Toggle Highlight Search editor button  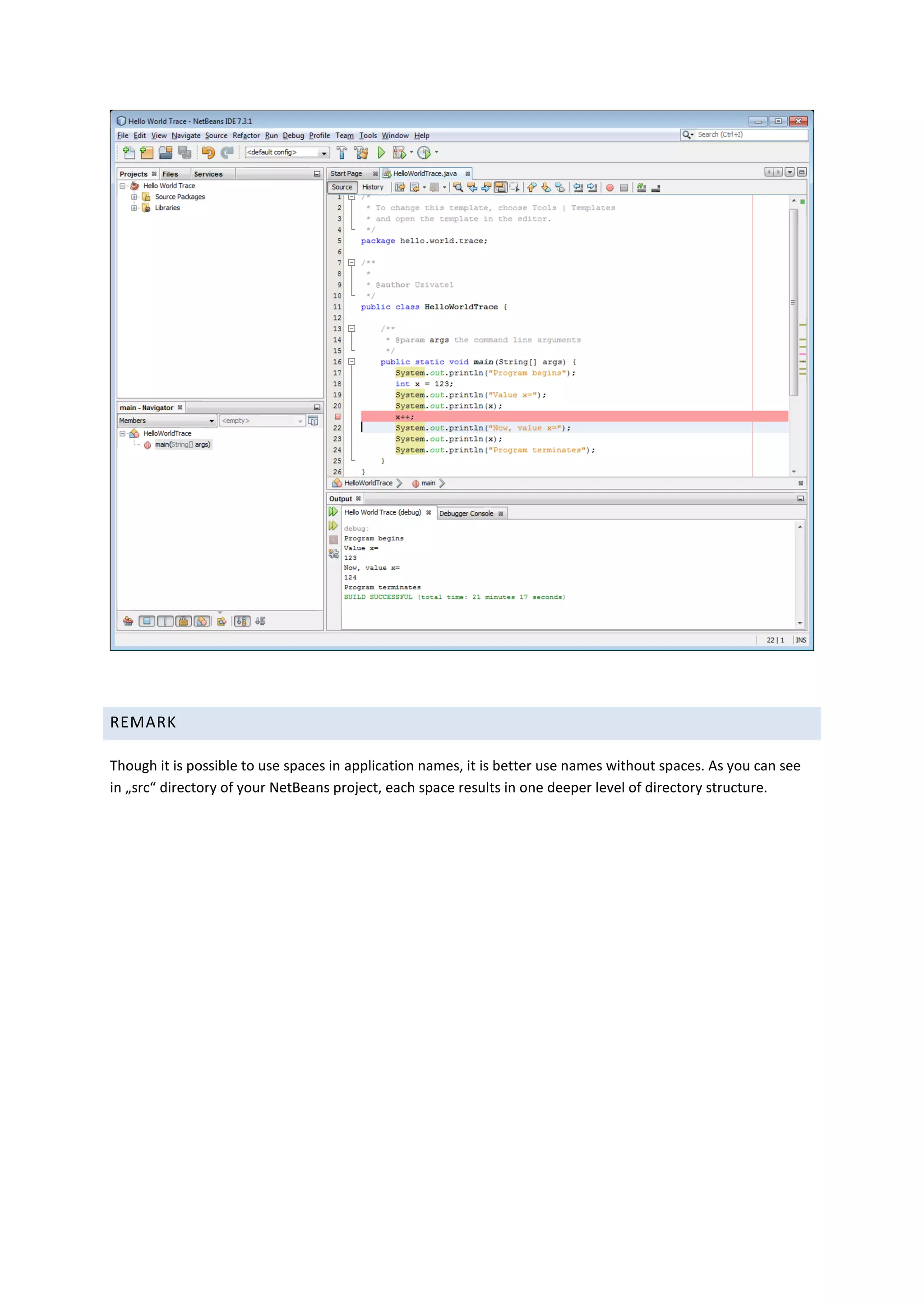coord(501,187)
